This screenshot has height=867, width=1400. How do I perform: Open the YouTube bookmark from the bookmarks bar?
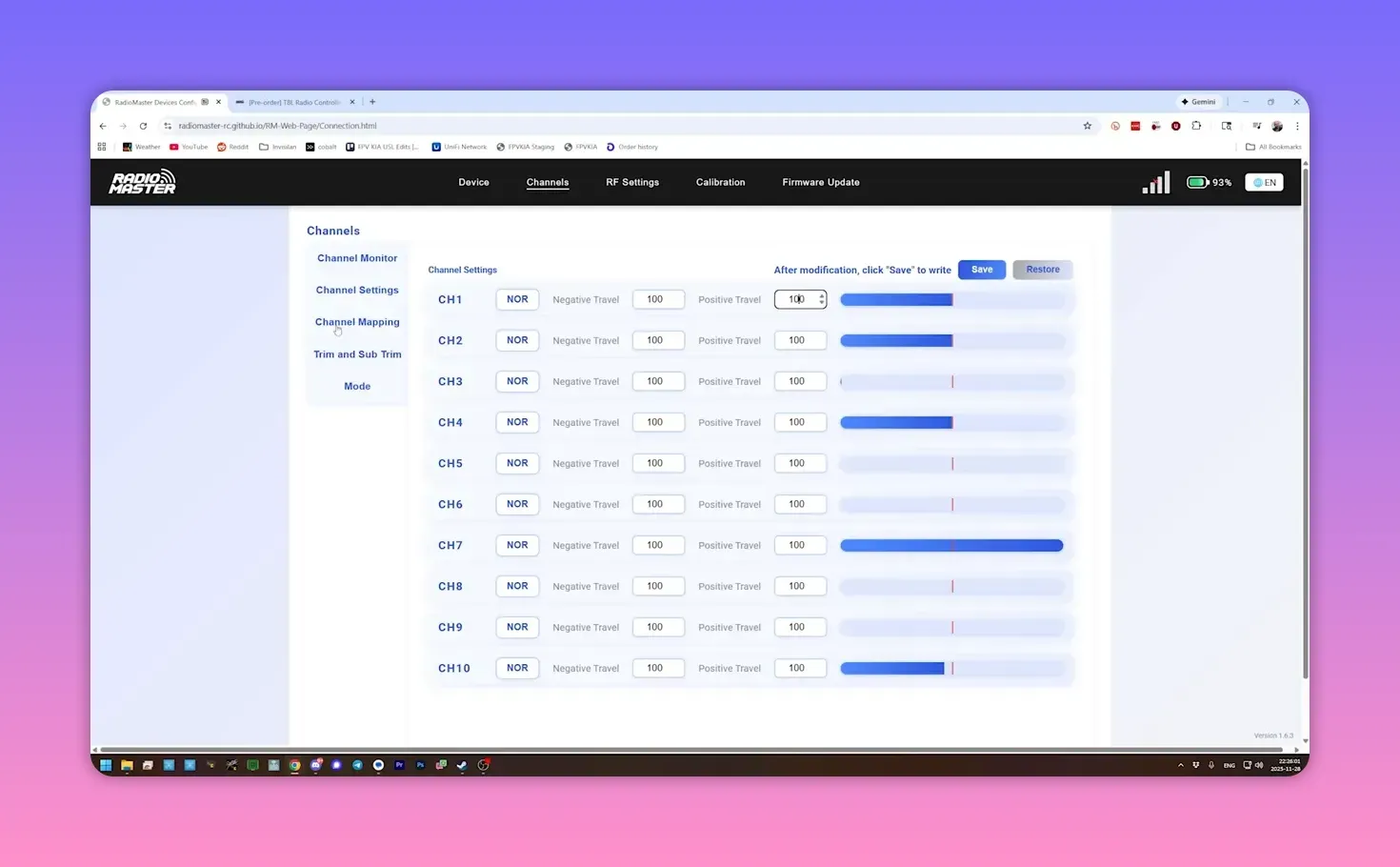pyautogui.click(x=188, y=146)
